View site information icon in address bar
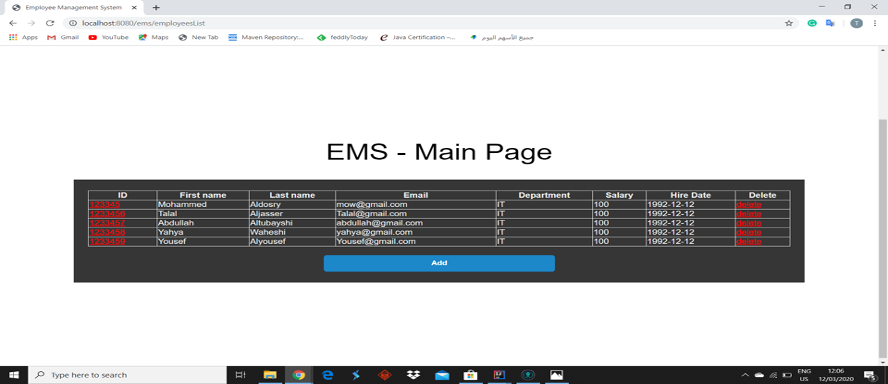 tap(73, 23)
